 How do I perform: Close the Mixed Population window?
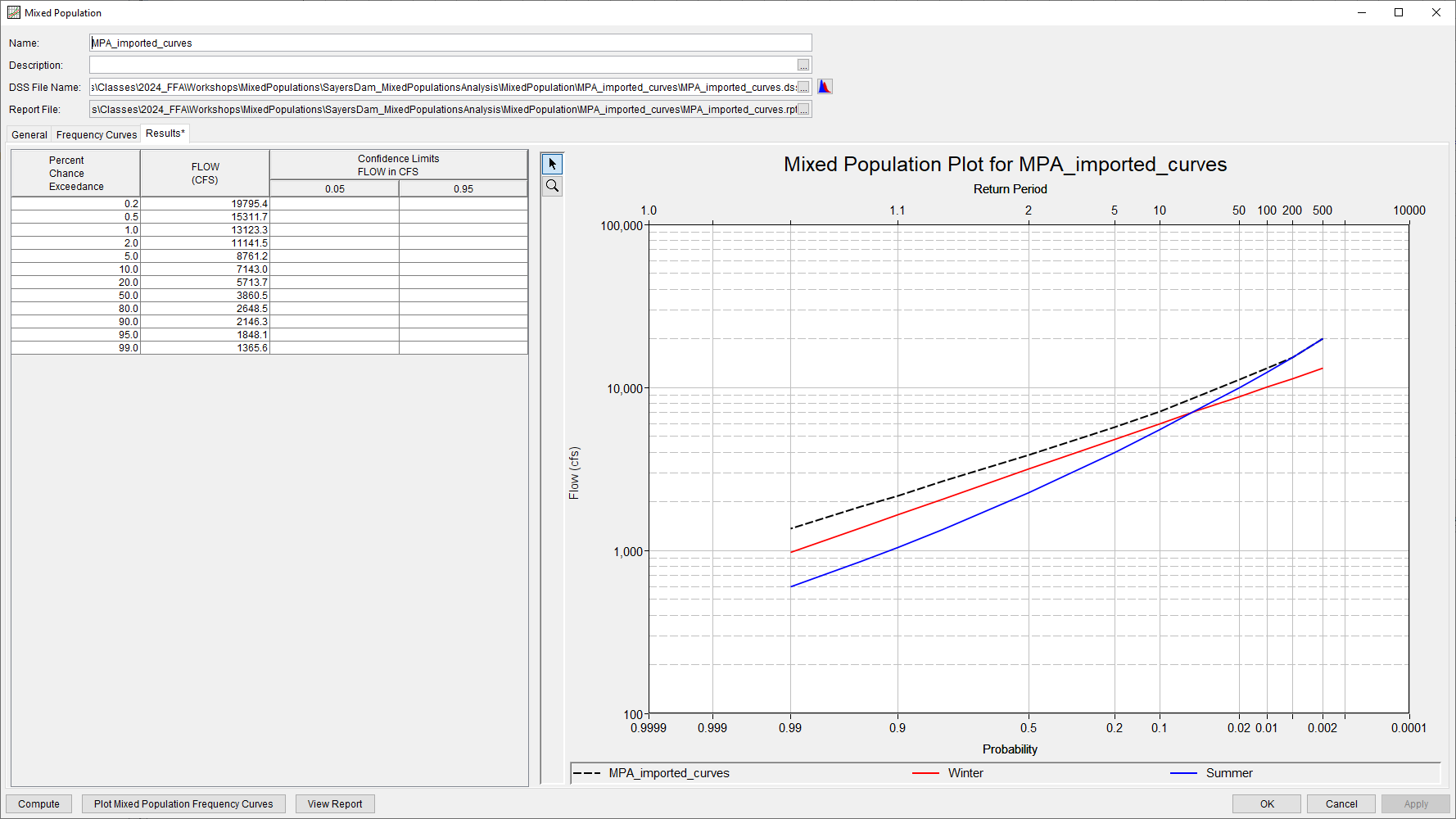(1436, 12)
